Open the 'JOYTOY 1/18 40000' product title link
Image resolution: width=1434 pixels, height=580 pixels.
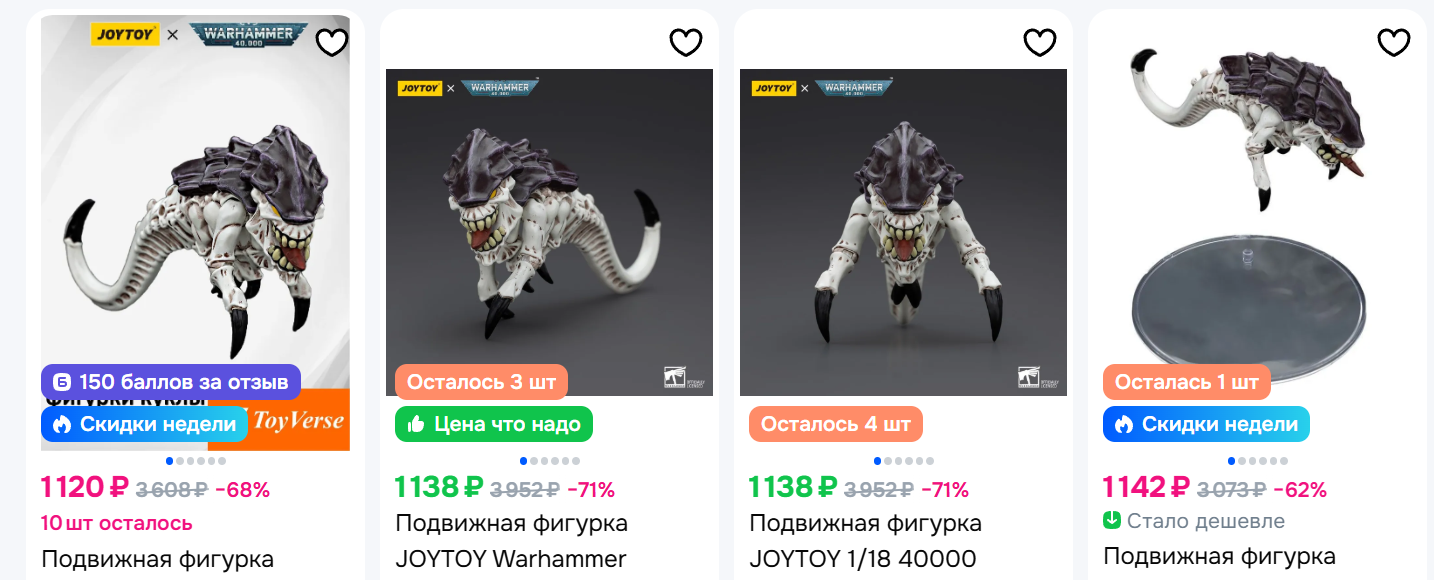[862, 558]
